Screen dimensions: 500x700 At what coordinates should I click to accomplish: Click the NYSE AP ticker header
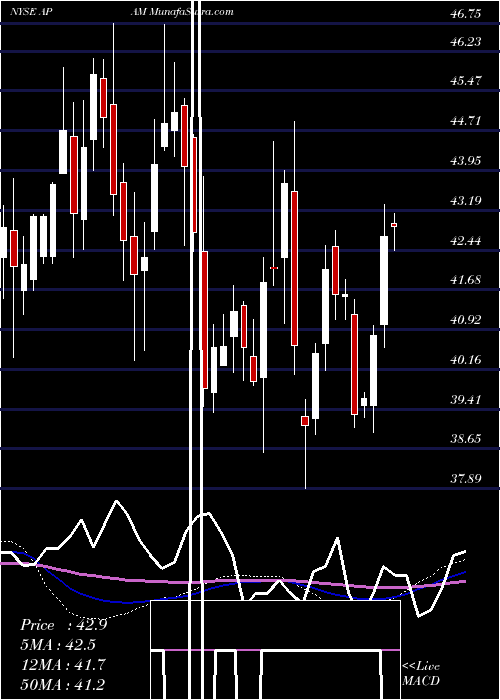(32, 12)
